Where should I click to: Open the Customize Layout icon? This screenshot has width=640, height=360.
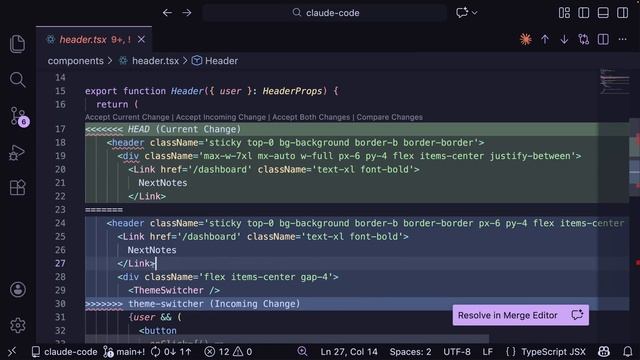coord(564,13)
